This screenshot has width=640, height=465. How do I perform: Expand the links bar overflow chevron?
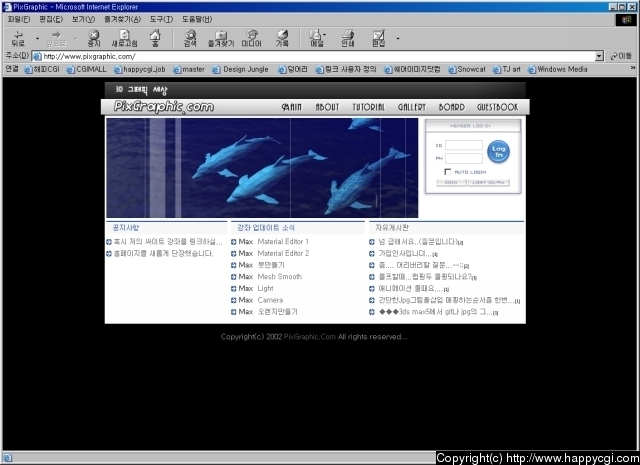[x=633, y=68]
